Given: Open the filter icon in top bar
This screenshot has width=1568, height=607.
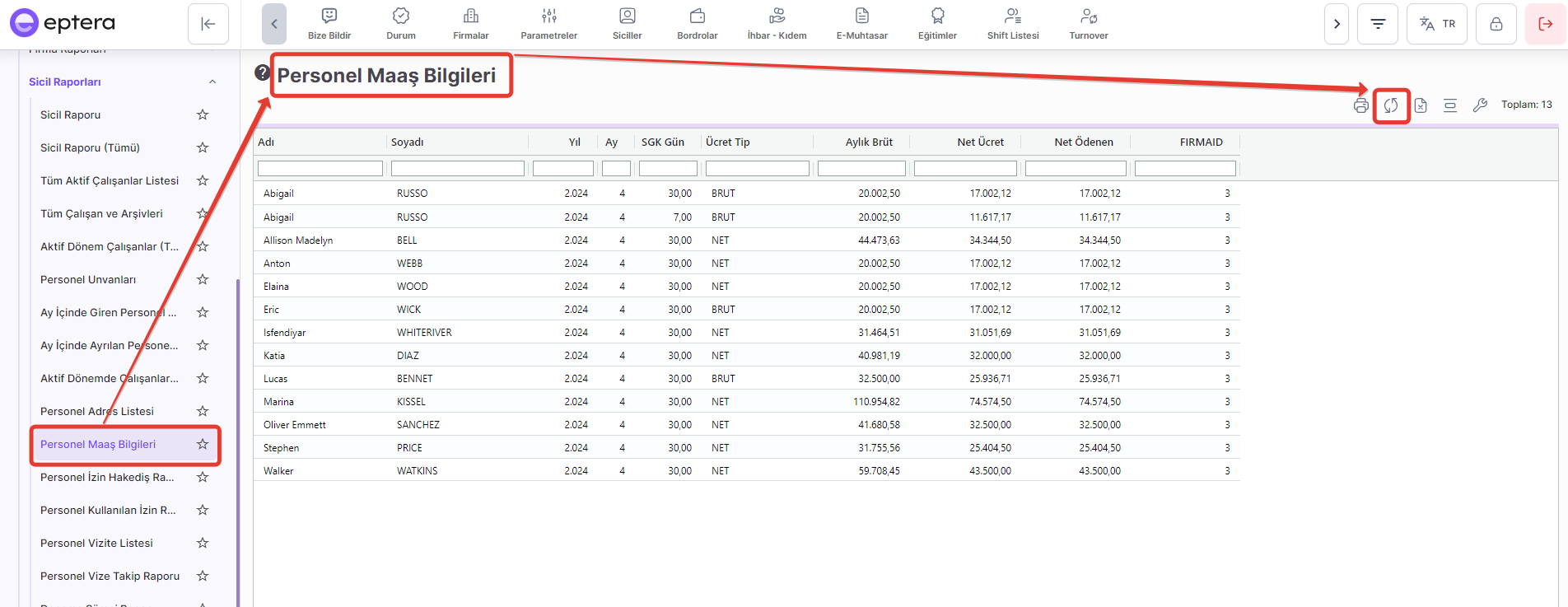Looking at the screenshot, I should tap(1377, 24).
